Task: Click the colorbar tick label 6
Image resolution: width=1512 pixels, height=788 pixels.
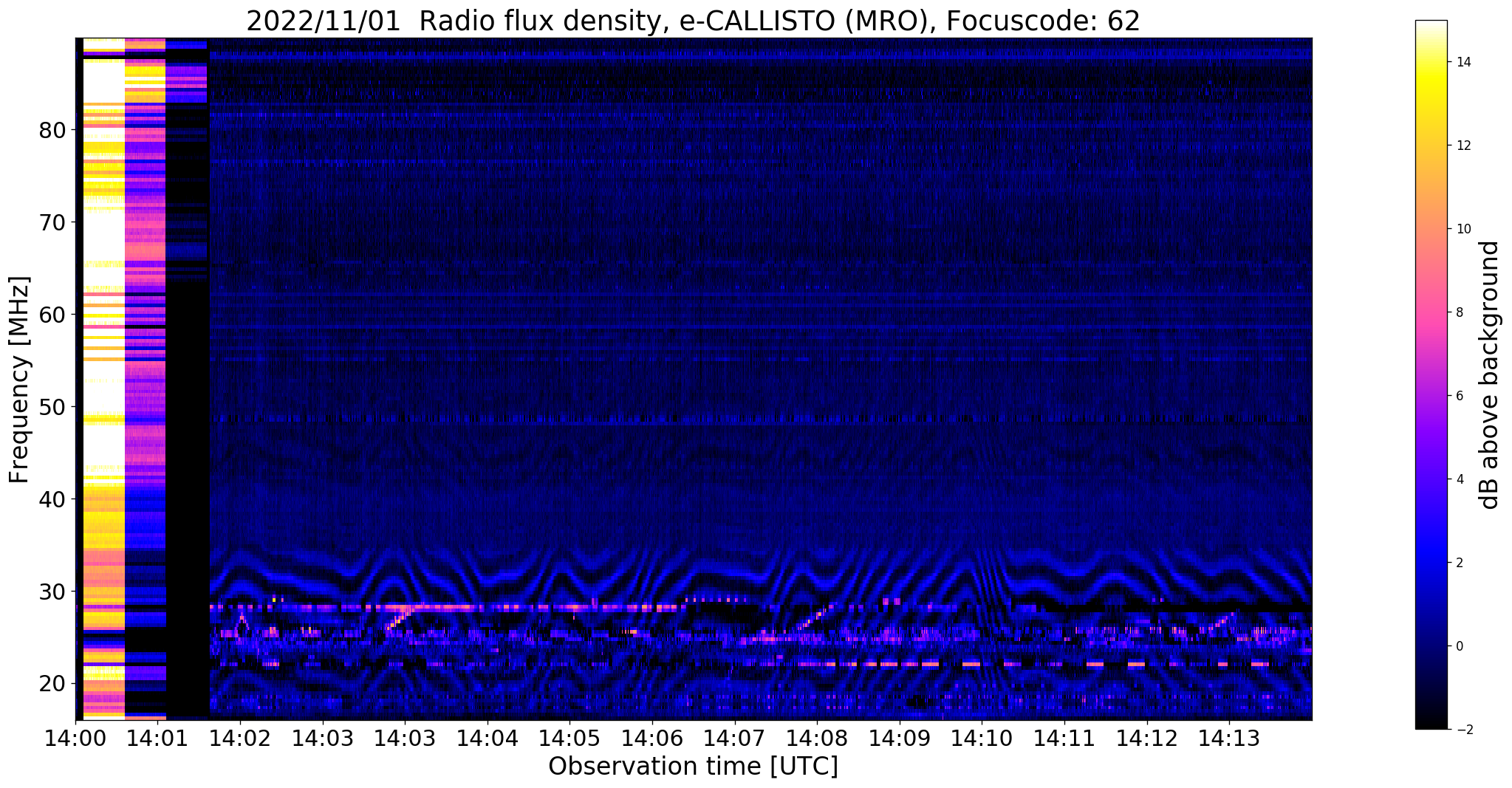Action: pos(1459,396)
